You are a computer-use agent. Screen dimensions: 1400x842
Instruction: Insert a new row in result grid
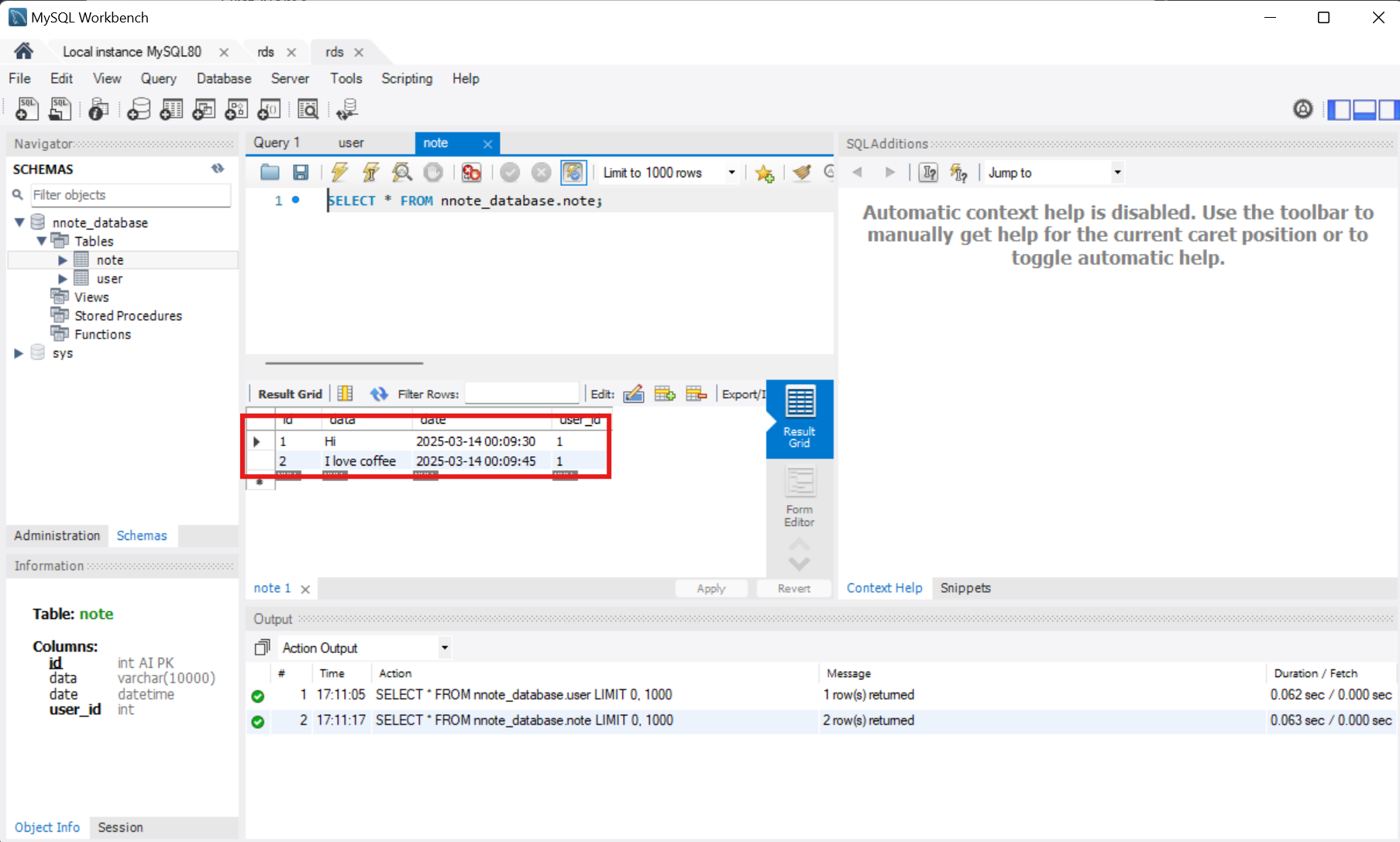(665, 394)
